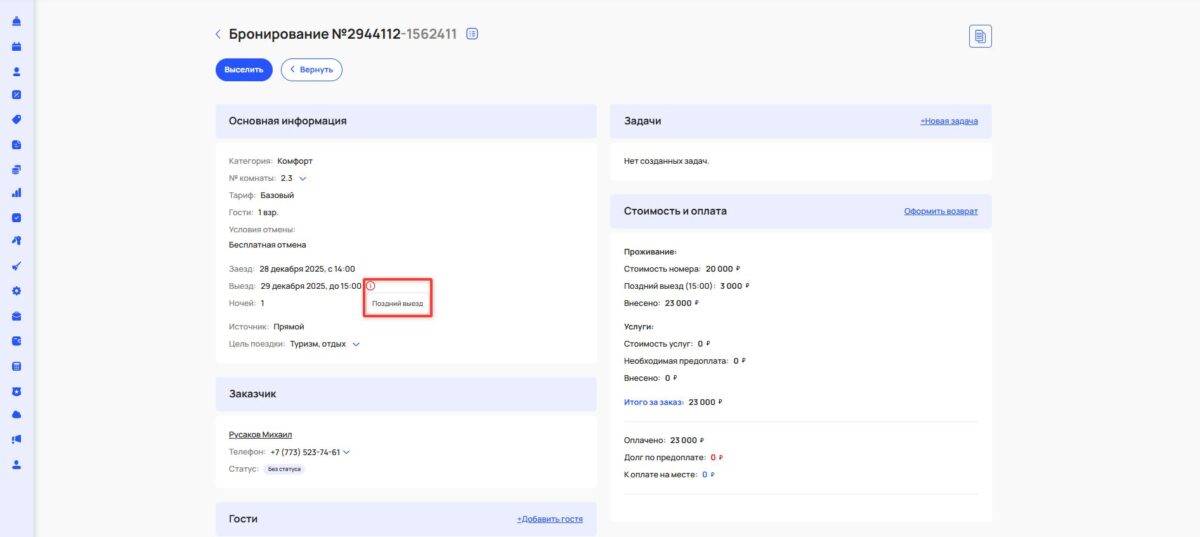Open the checked box tasks icon in sidebar
The width and height of the screenshot is (1200, 537).
point(17,217)
